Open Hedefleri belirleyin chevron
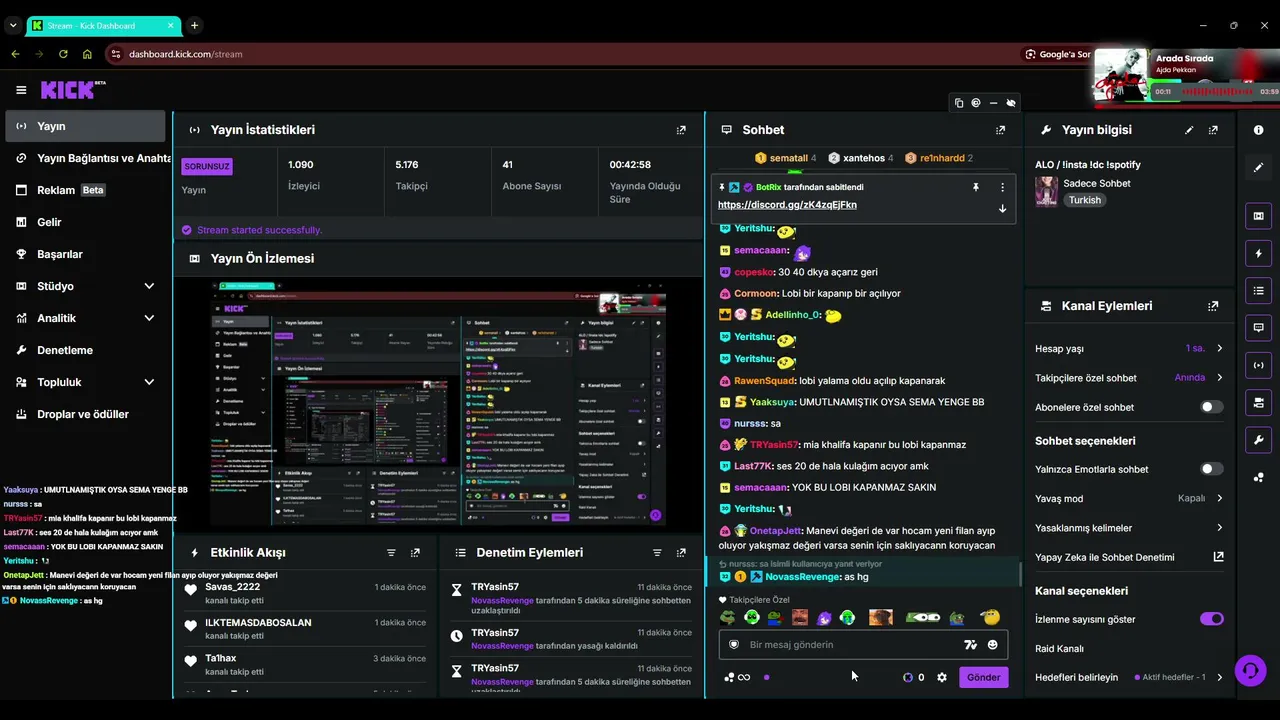 point(1219,677)
